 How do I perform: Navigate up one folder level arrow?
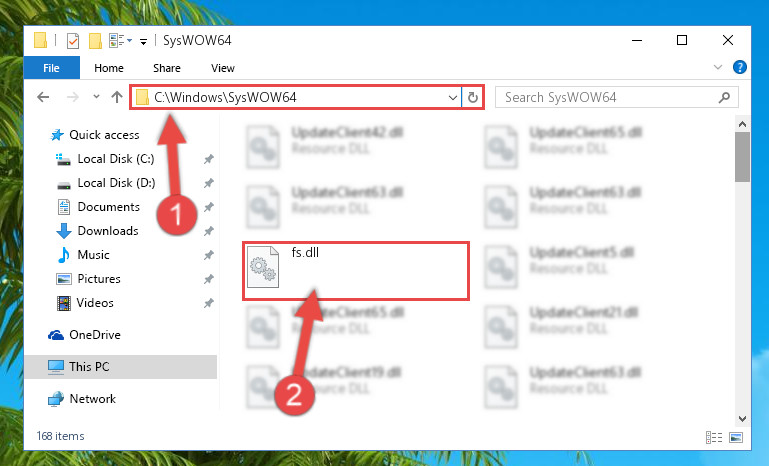(x=117, y=97)
